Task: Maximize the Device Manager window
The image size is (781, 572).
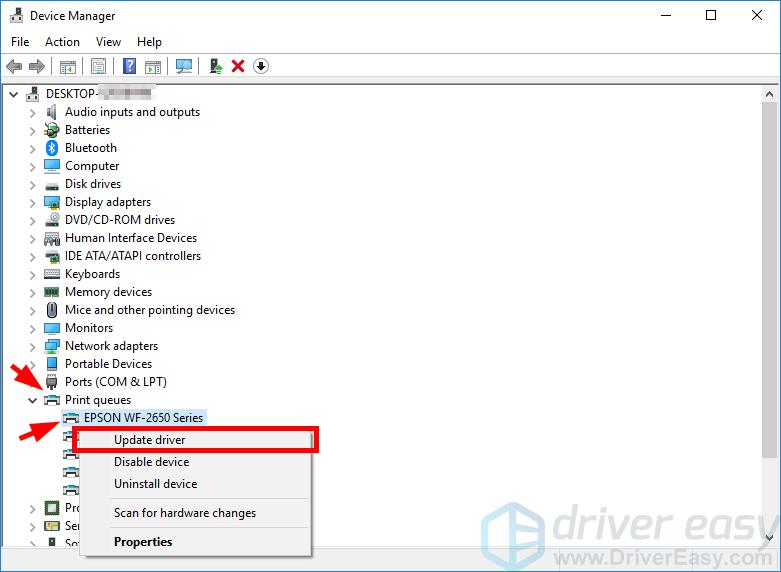Action: click(711, 15)
